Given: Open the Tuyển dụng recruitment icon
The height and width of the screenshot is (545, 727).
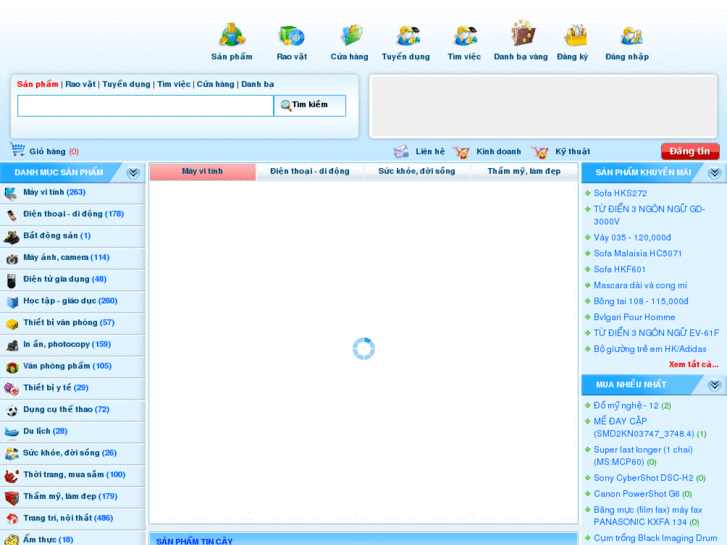Looking at the screenshot, I should [x=408, y=36].
